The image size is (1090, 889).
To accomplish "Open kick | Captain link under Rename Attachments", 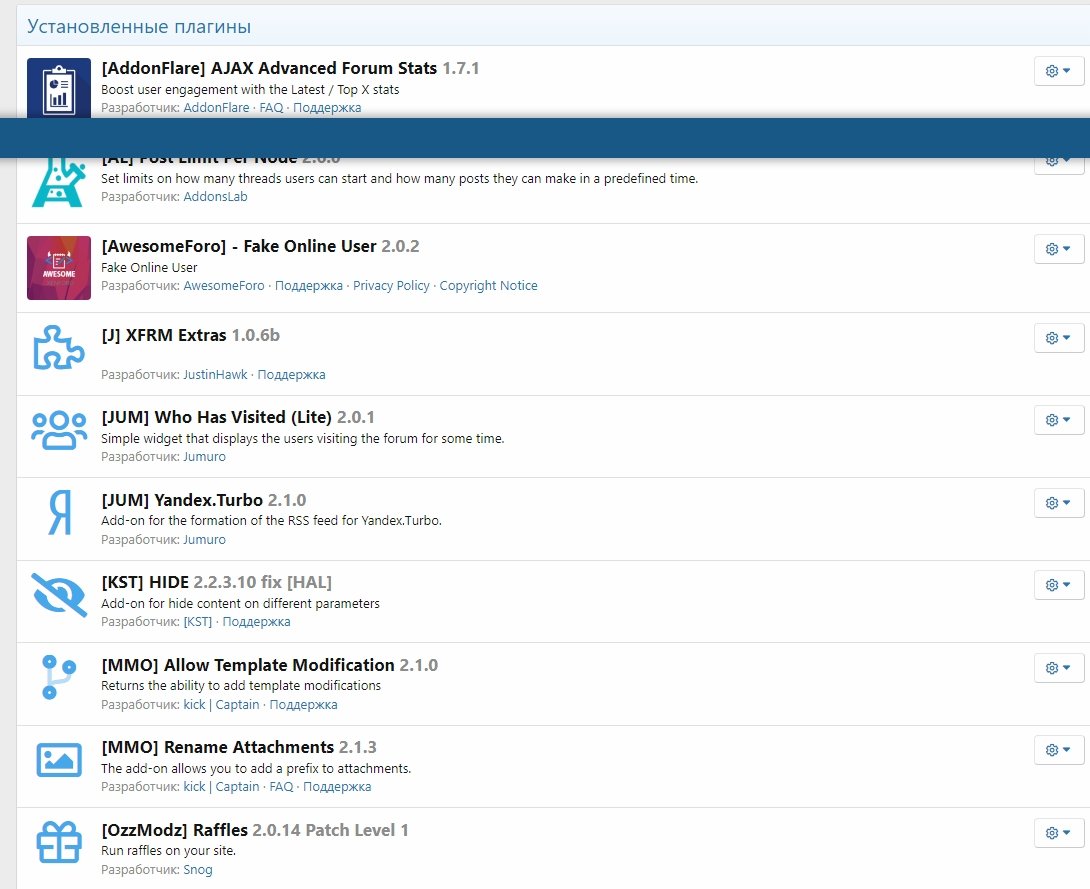I will pos(221,787).
